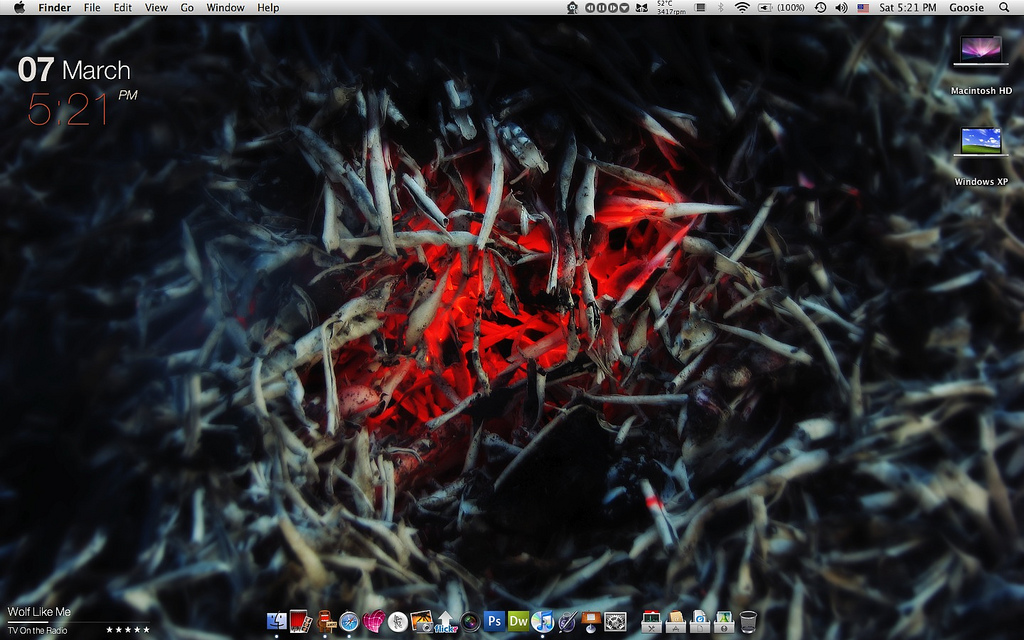Open the Downloads stack in dock

[724, 621]
